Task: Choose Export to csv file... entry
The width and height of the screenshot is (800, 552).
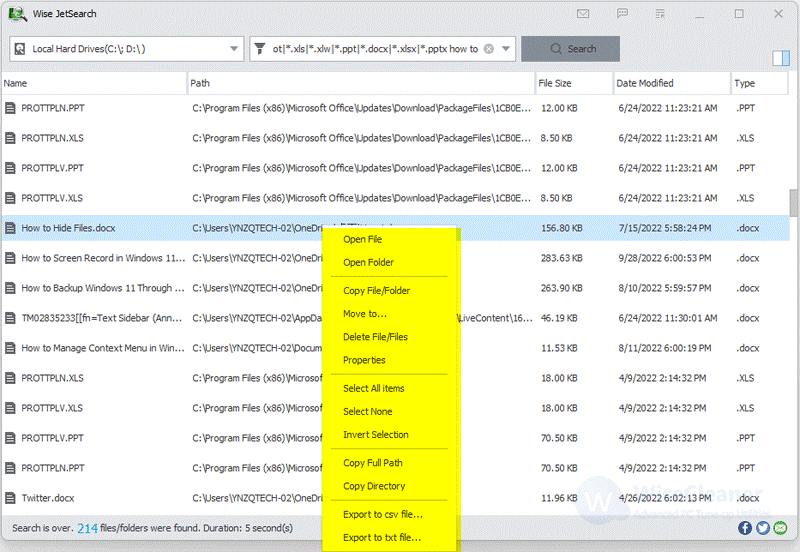Action: tap(383, 514)
